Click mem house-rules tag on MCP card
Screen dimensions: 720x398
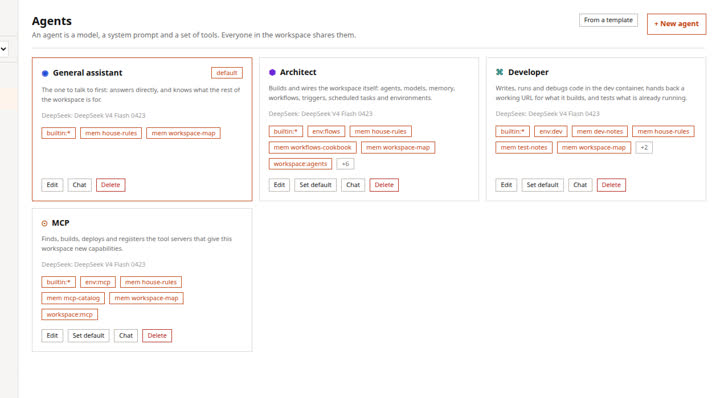[x=151, y=282]
